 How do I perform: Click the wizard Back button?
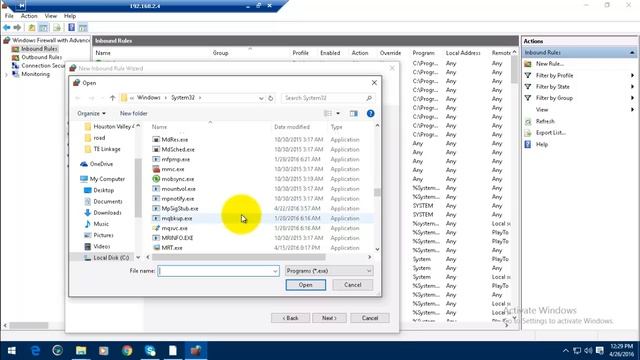[290, 318]
